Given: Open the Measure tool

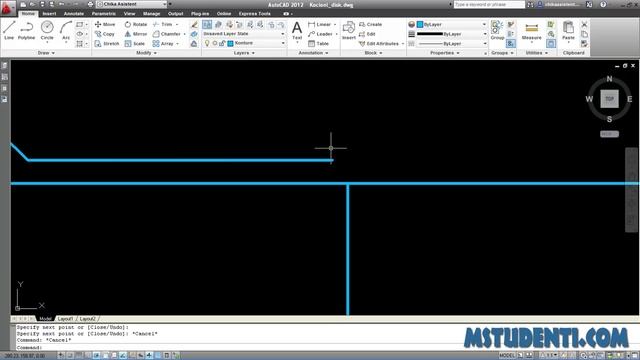Looking at the screenshot, I should coord(531,31).
